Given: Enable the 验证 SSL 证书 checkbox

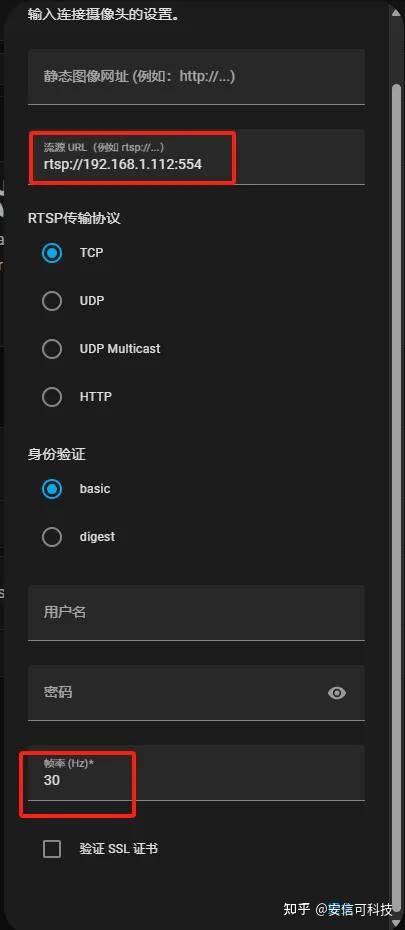Looking at the screenshot, I should coord(52,849).
